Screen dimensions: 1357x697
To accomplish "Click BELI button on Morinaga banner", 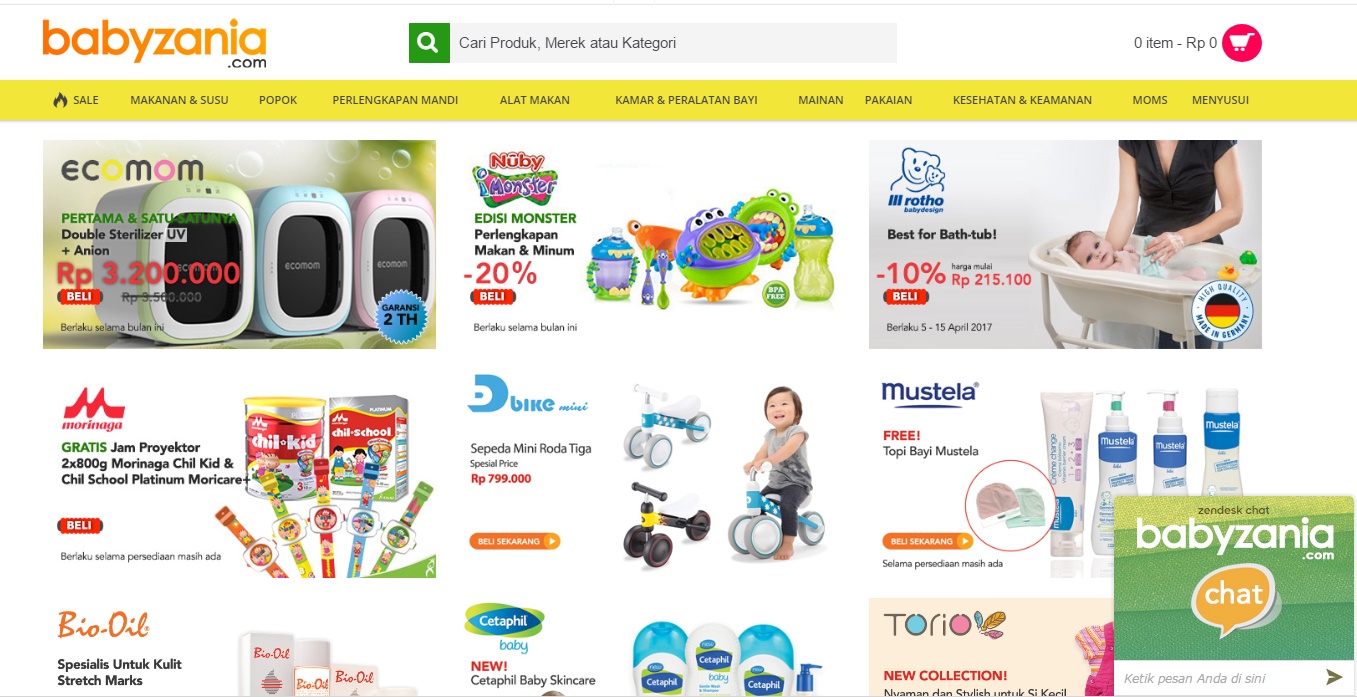I will tap(80, 525).
